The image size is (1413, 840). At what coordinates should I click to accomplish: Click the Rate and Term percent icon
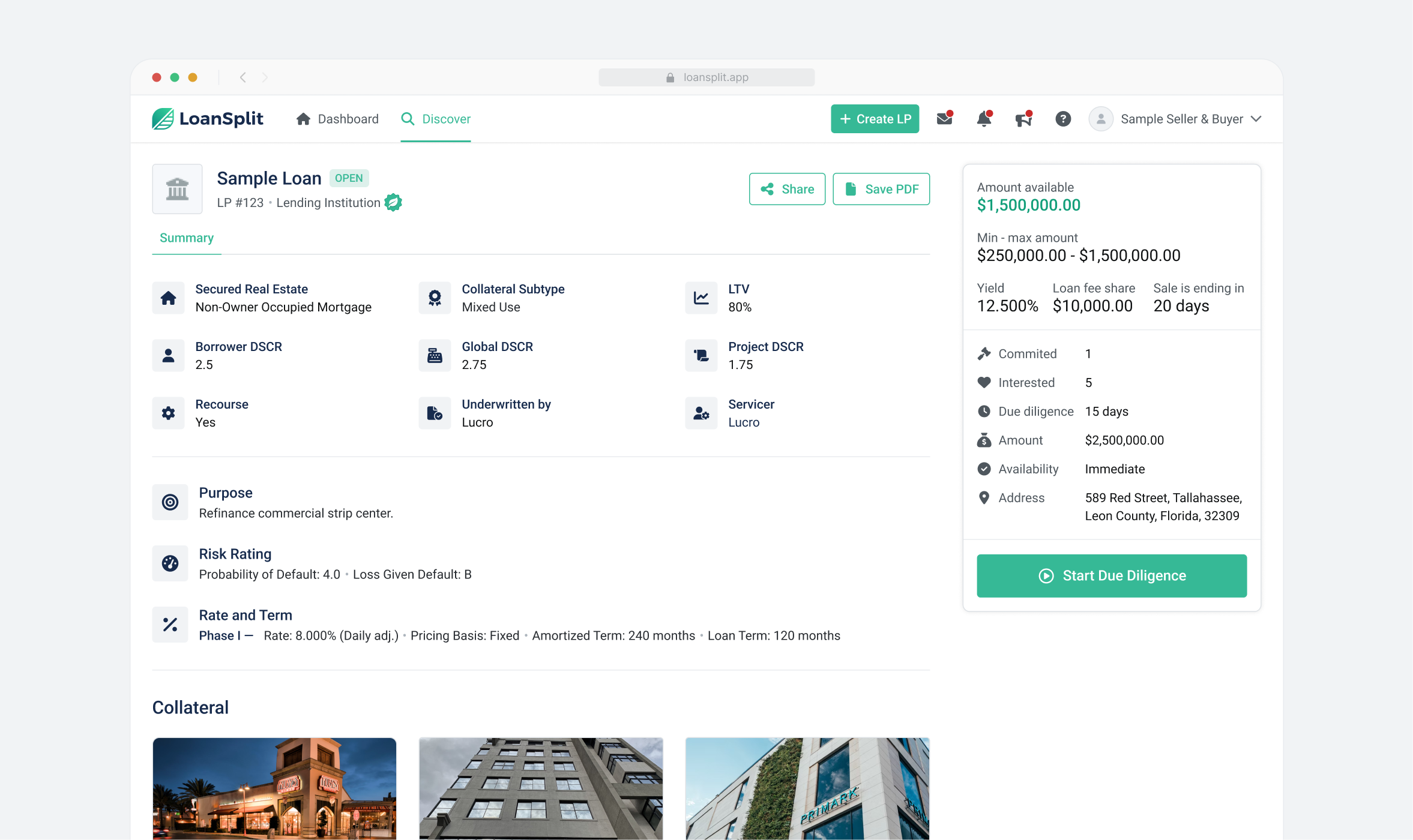pos(170,625)
